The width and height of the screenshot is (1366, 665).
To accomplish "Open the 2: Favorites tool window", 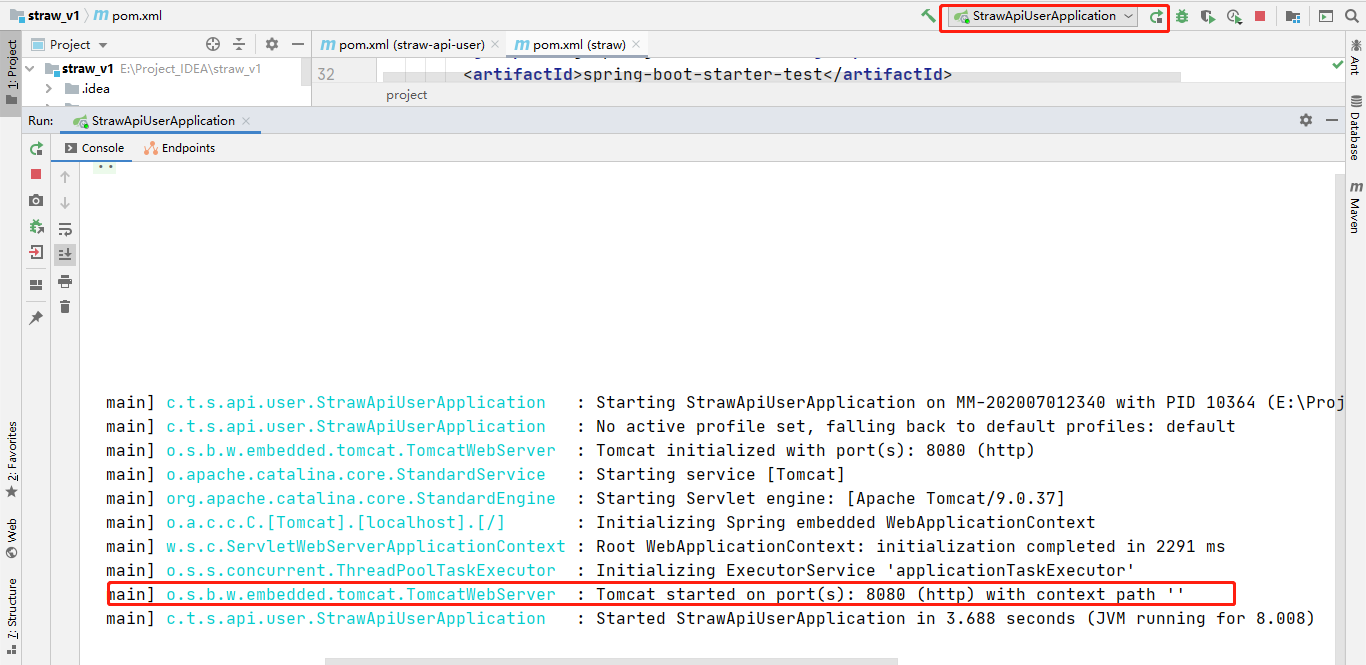I will (x=11, y=459).
